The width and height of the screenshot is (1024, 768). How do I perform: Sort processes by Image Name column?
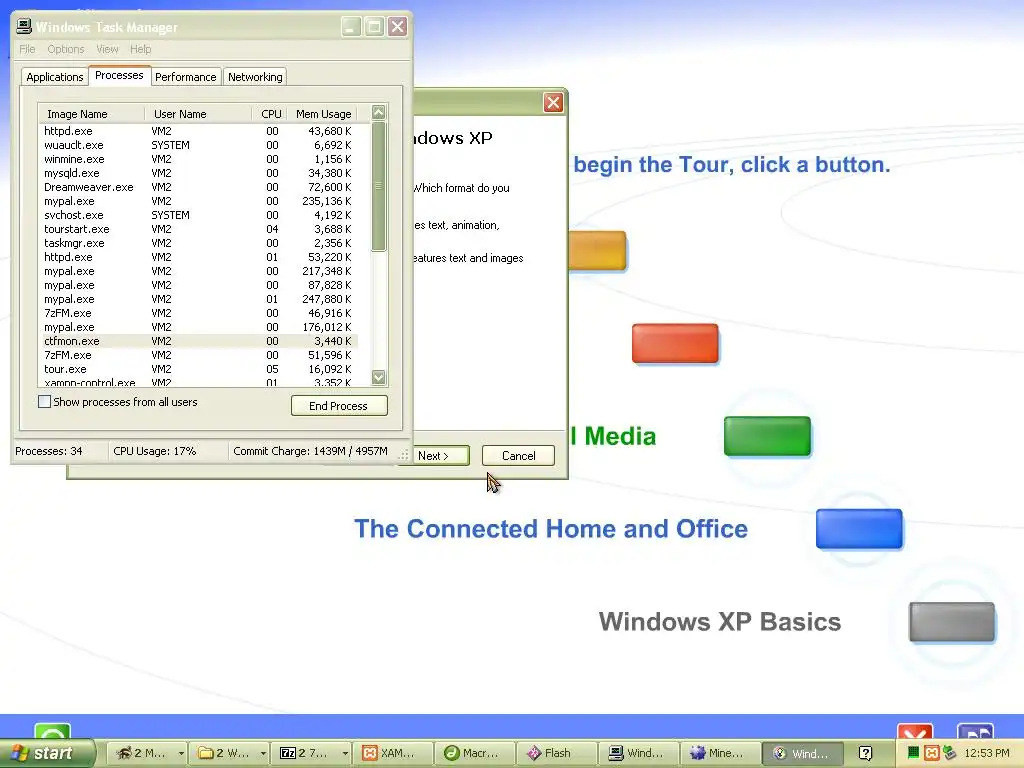(91, 114)
